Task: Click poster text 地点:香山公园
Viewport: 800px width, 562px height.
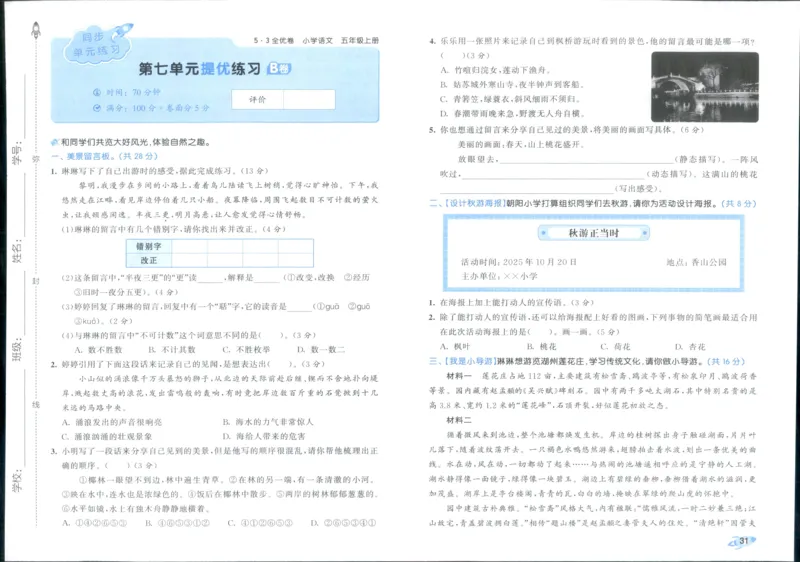Action: coord(696,262)
